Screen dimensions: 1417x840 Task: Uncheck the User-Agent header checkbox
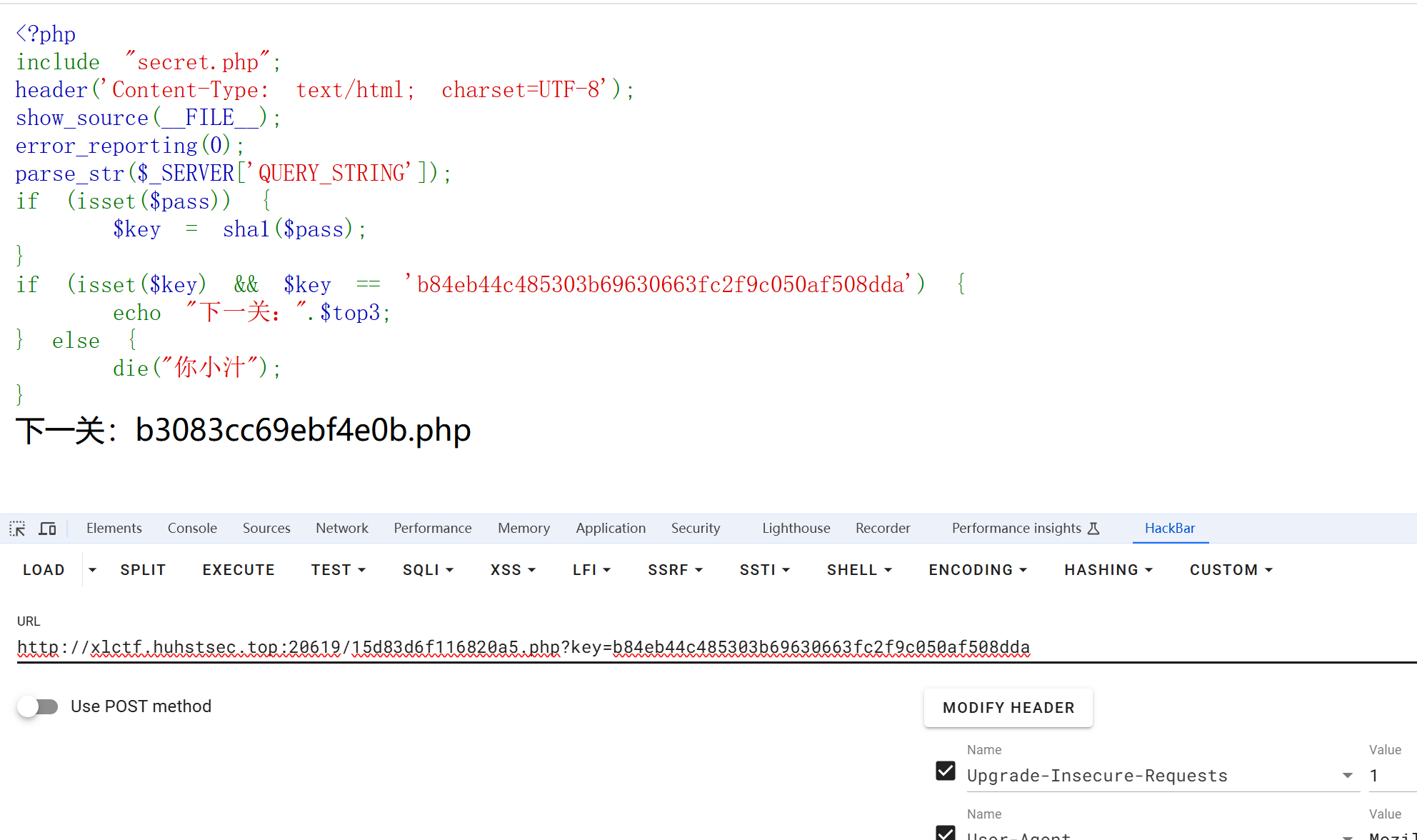tap(946, 833)
